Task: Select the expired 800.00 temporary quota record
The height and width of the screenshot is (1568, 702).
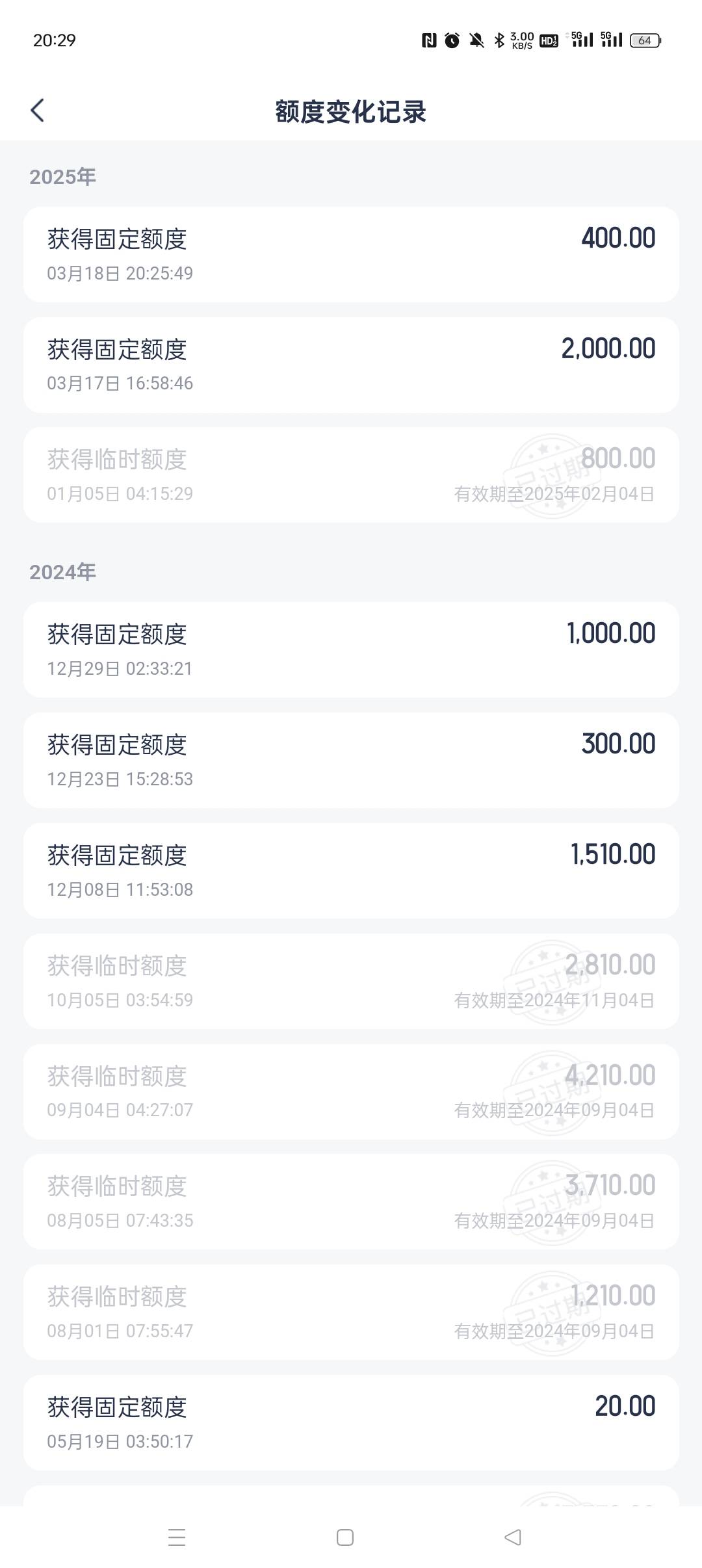Action: (351, 475)
